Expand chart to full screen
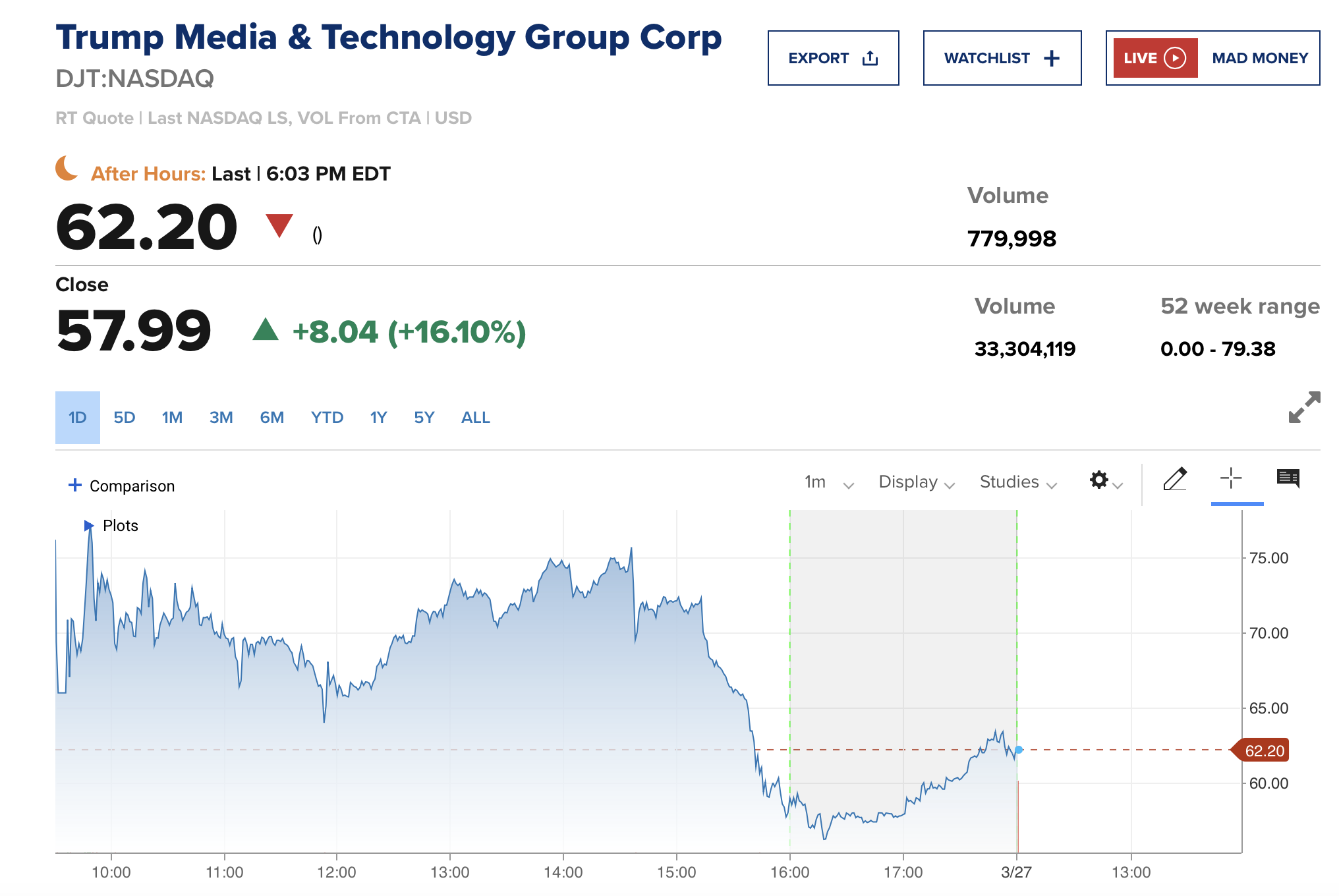1339x896 pixels. click(1304, 407)
